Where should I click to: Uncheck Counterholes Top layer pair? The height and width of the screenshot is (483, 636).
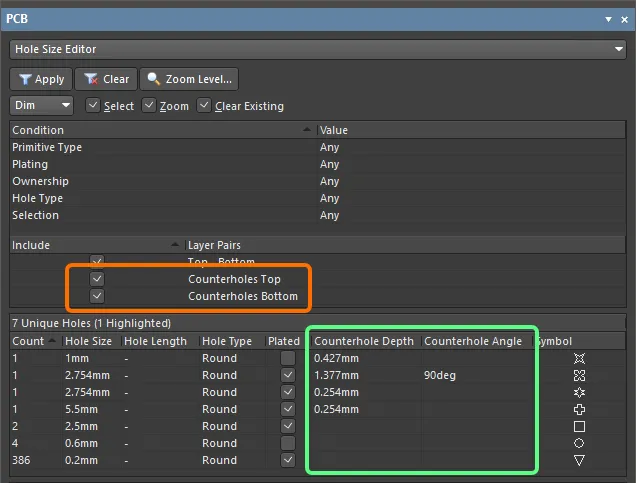coord(97,279)
